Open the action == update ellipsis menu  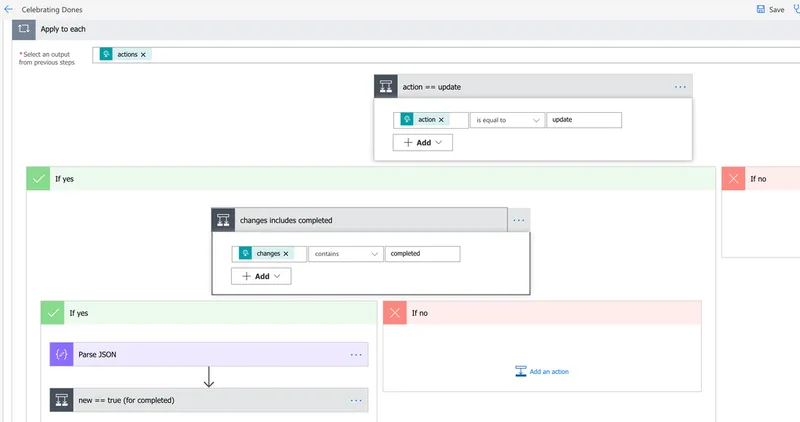tap(680, 87)
